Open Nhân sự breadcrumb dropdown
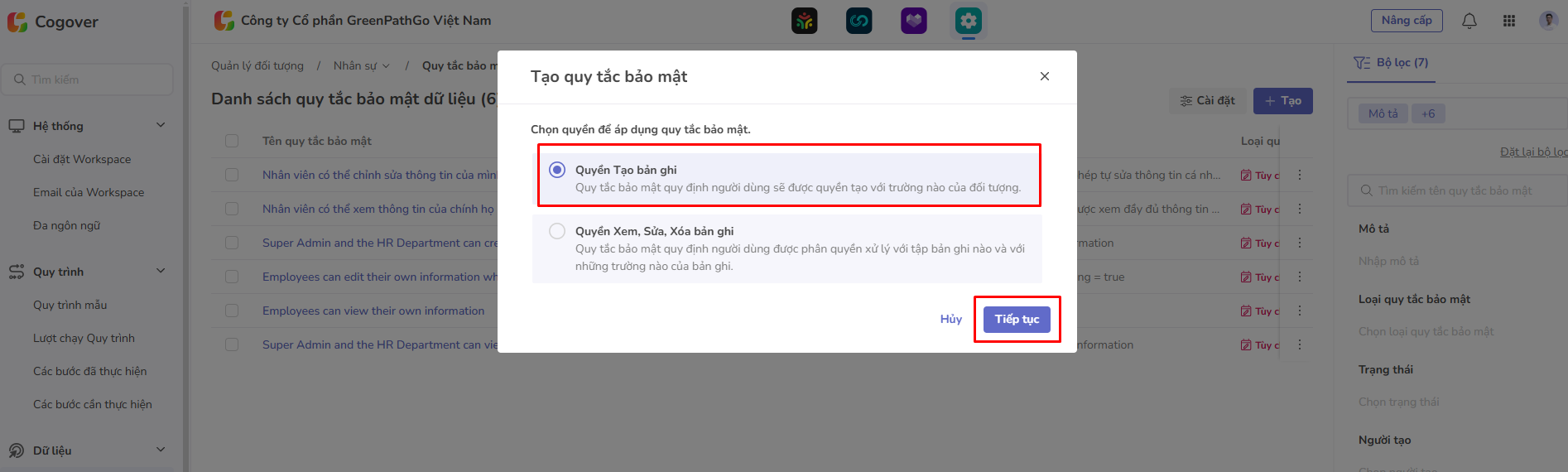This screenshot has width=1568, height=472. tap(362, 65)
